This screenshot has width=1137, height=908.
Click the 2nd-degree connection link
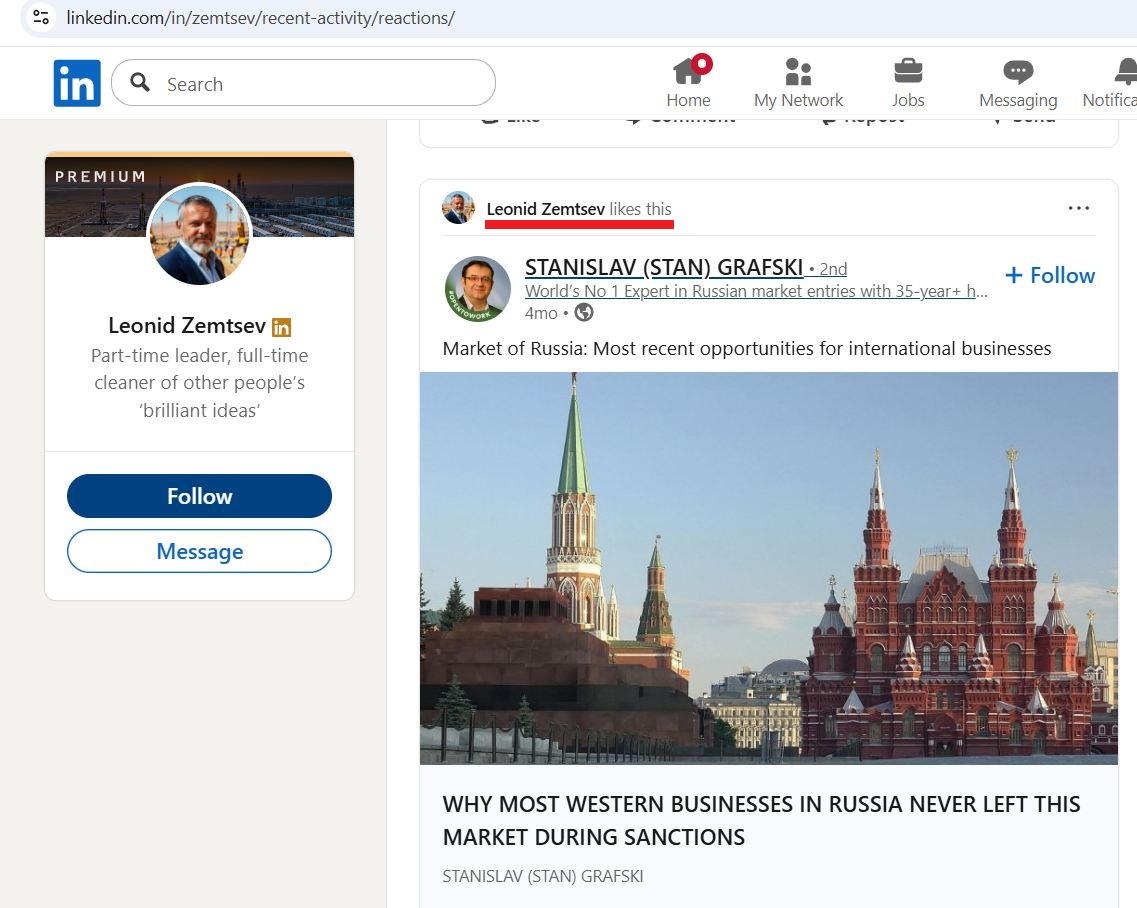point(832,268)
